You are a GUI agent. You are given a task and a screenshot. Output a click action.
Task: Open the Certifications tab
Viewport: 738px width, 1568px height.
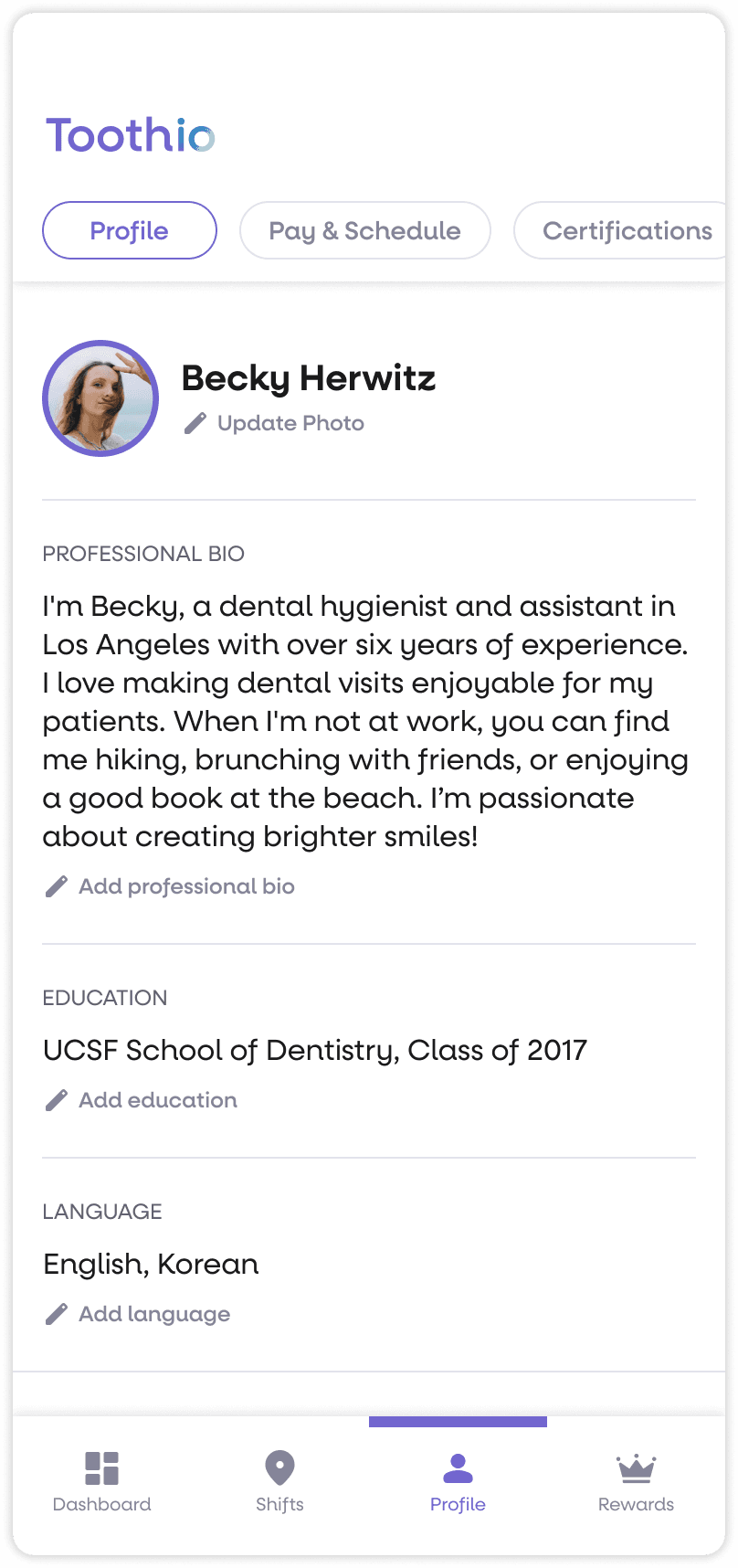tap(627, 230)
